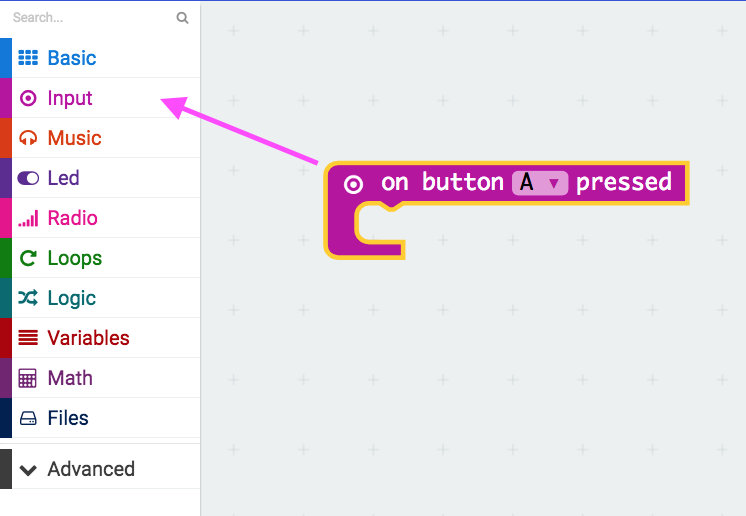Open the Music category label
746x516 pixels.
pos(74,138)
